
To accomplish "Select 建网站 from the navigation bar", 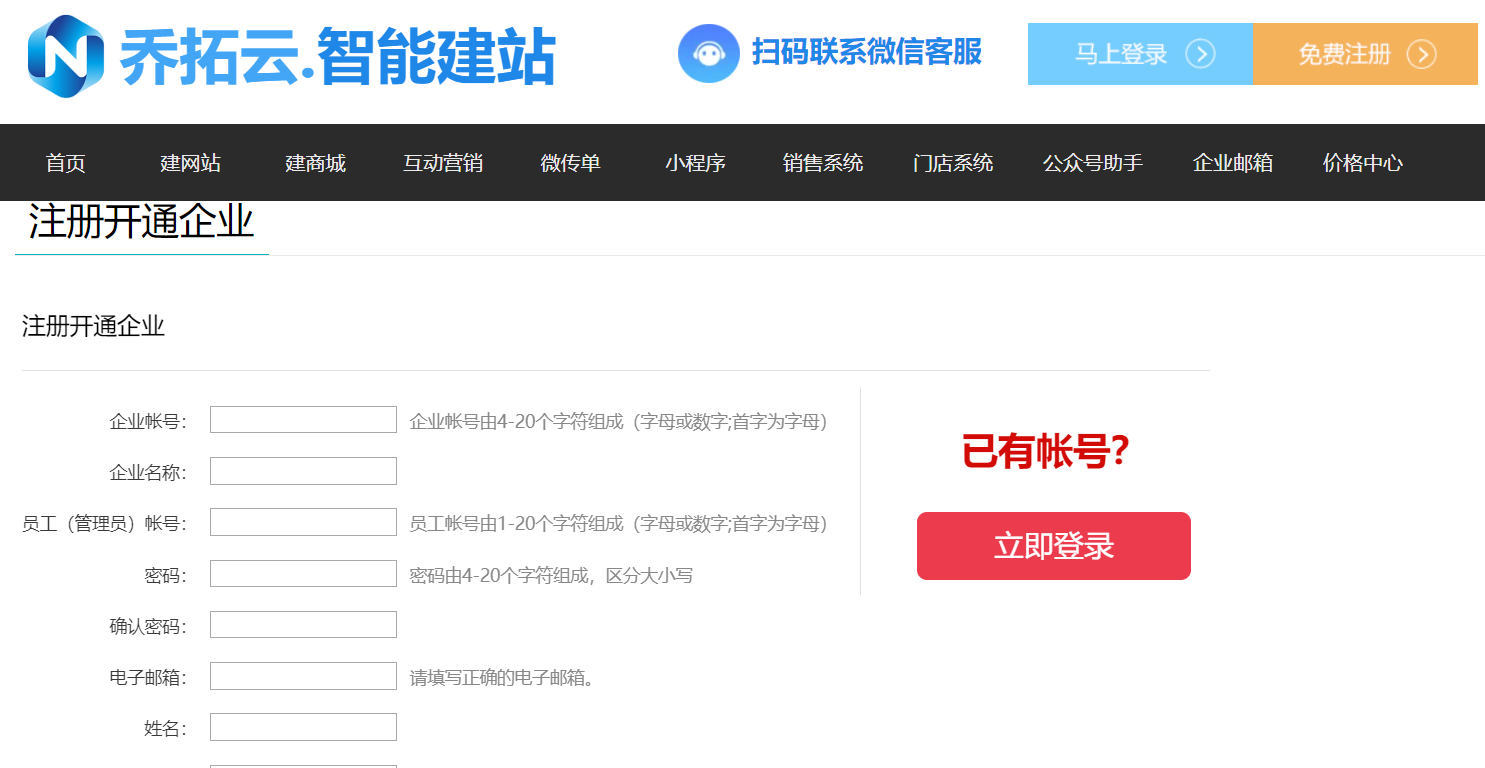I will click(190, 162).
